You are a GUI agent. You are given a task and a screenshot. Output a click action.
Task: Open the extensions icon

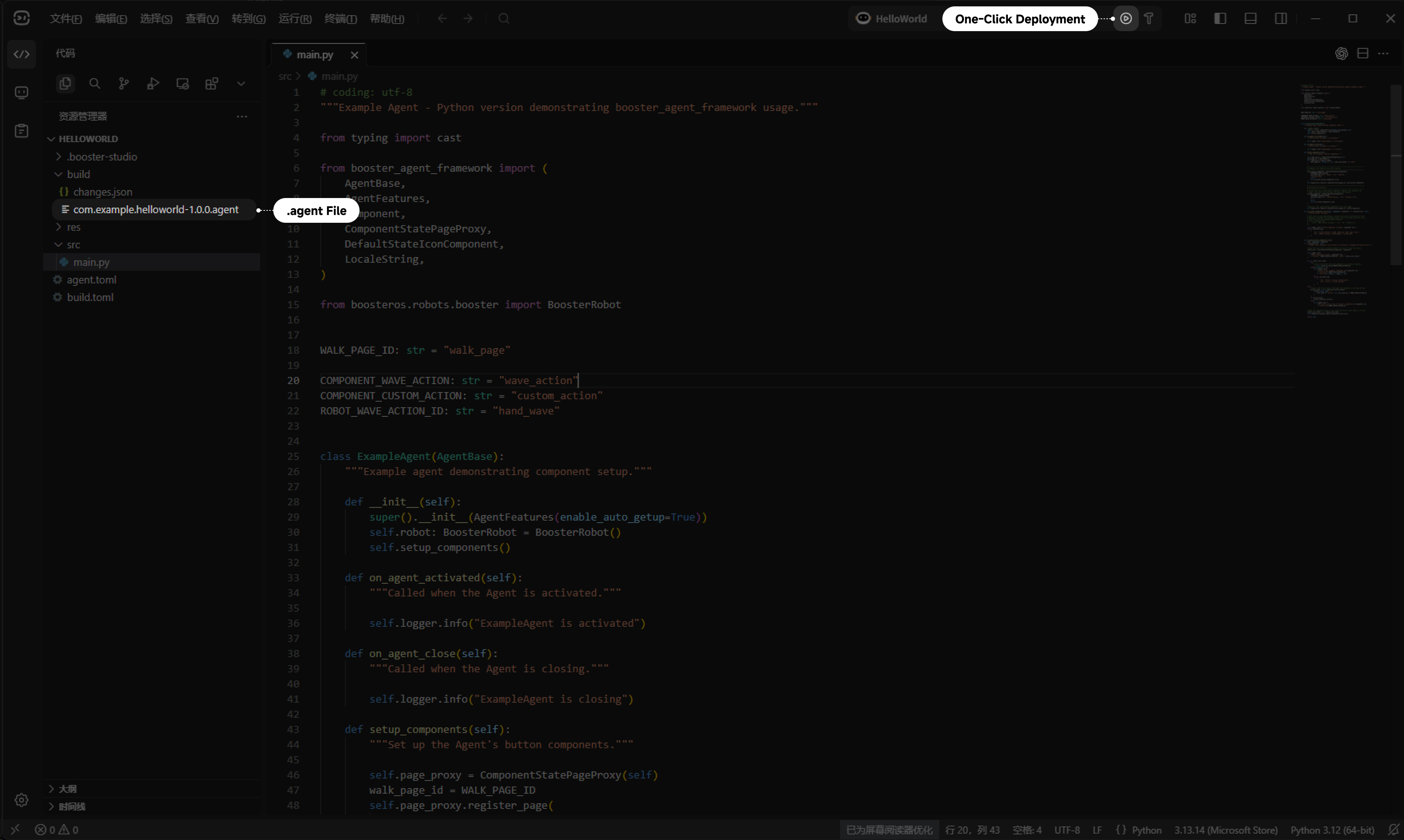(x=212, y=84)
